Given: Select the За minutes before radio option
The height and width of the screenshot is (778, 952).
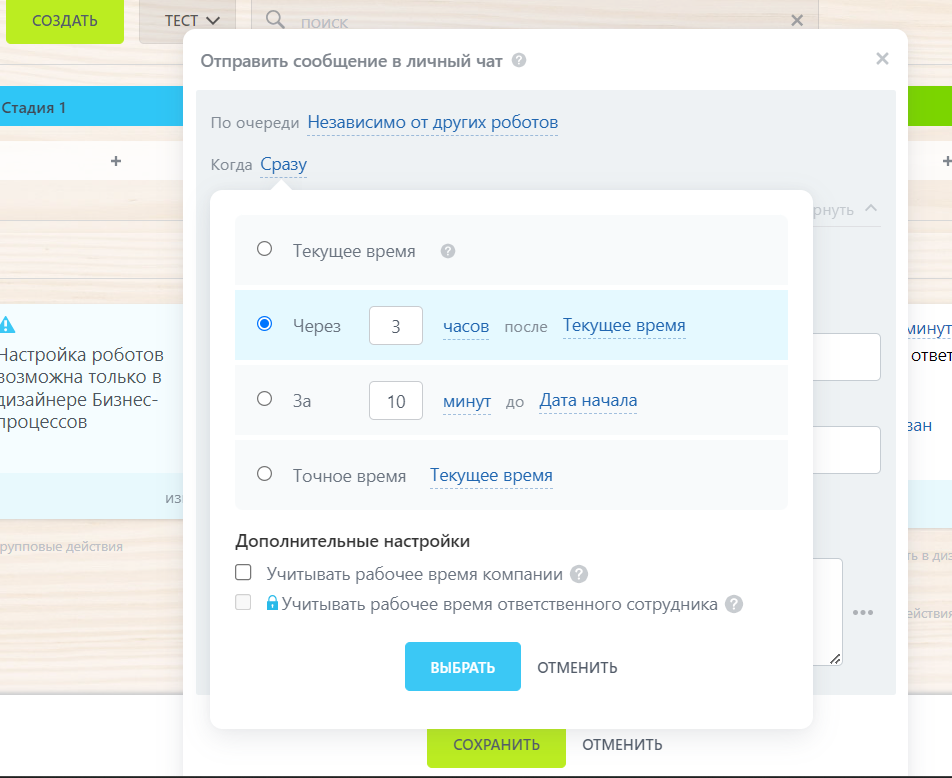Looking at the screenshot, I should [265, 399].
